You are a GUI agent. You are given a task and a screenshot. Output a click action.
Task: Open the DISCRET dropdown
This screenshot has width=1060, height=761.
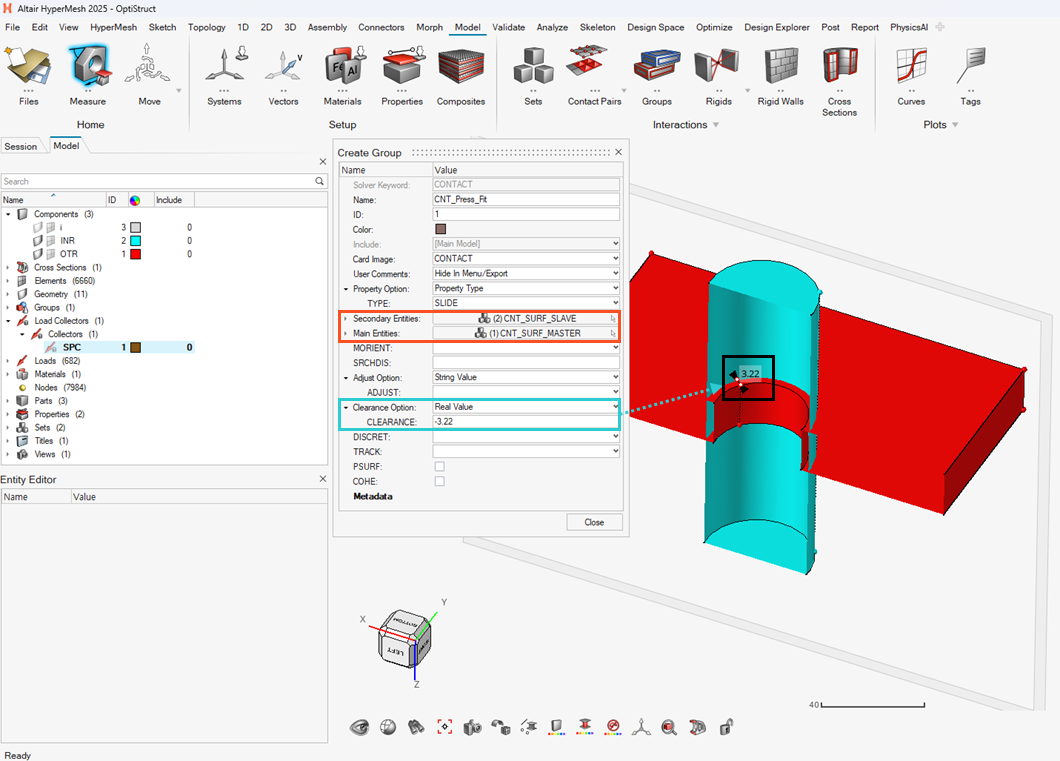tap(526, 437)
